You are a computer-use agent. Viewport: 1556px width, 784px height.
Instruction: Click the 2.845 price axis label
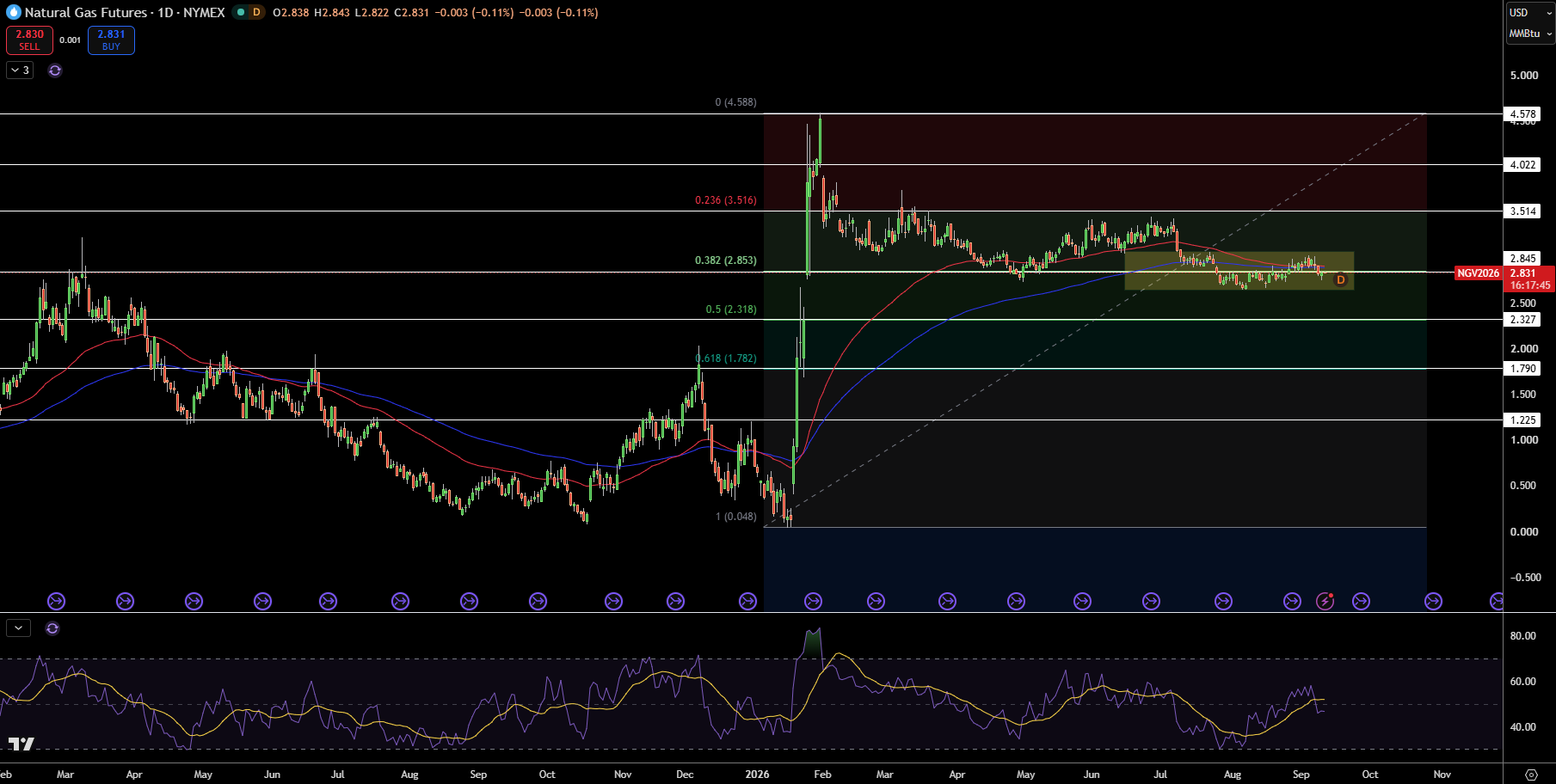pyautogui.click(x=1522, y=258)
